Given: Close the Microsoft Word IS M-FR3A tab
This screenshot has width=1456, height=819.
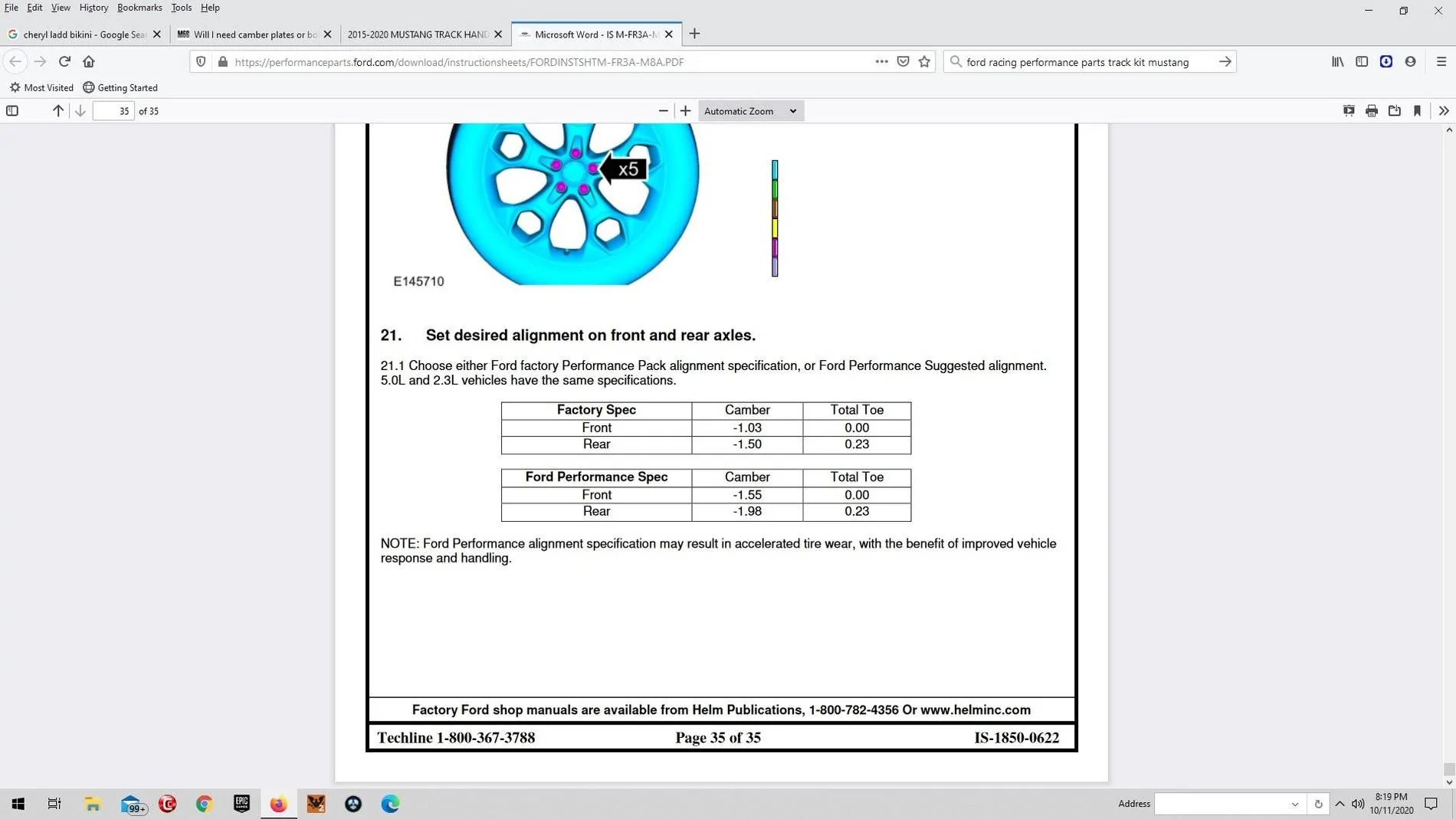Looking at the screenshot, I should tap(669, 34).
